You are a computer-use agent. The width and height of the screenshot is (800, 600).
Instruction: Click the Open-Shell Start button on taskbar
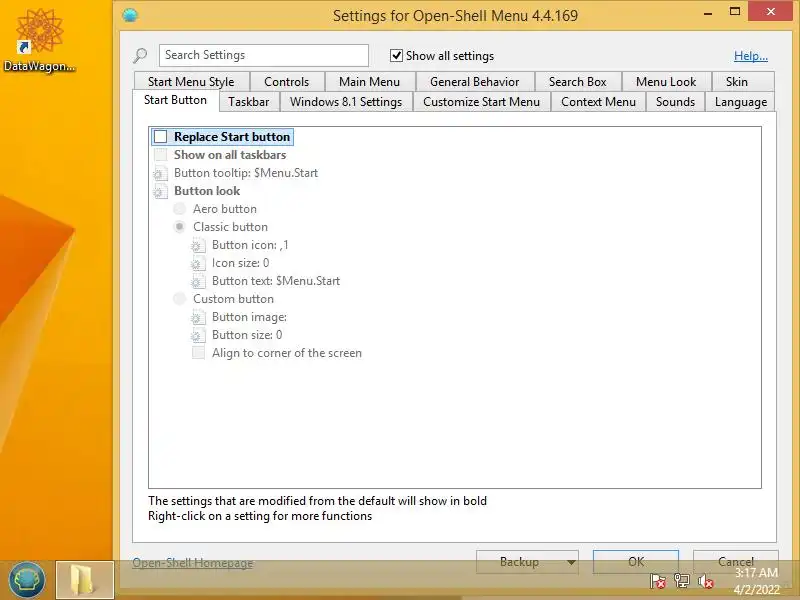pos(27,580)
